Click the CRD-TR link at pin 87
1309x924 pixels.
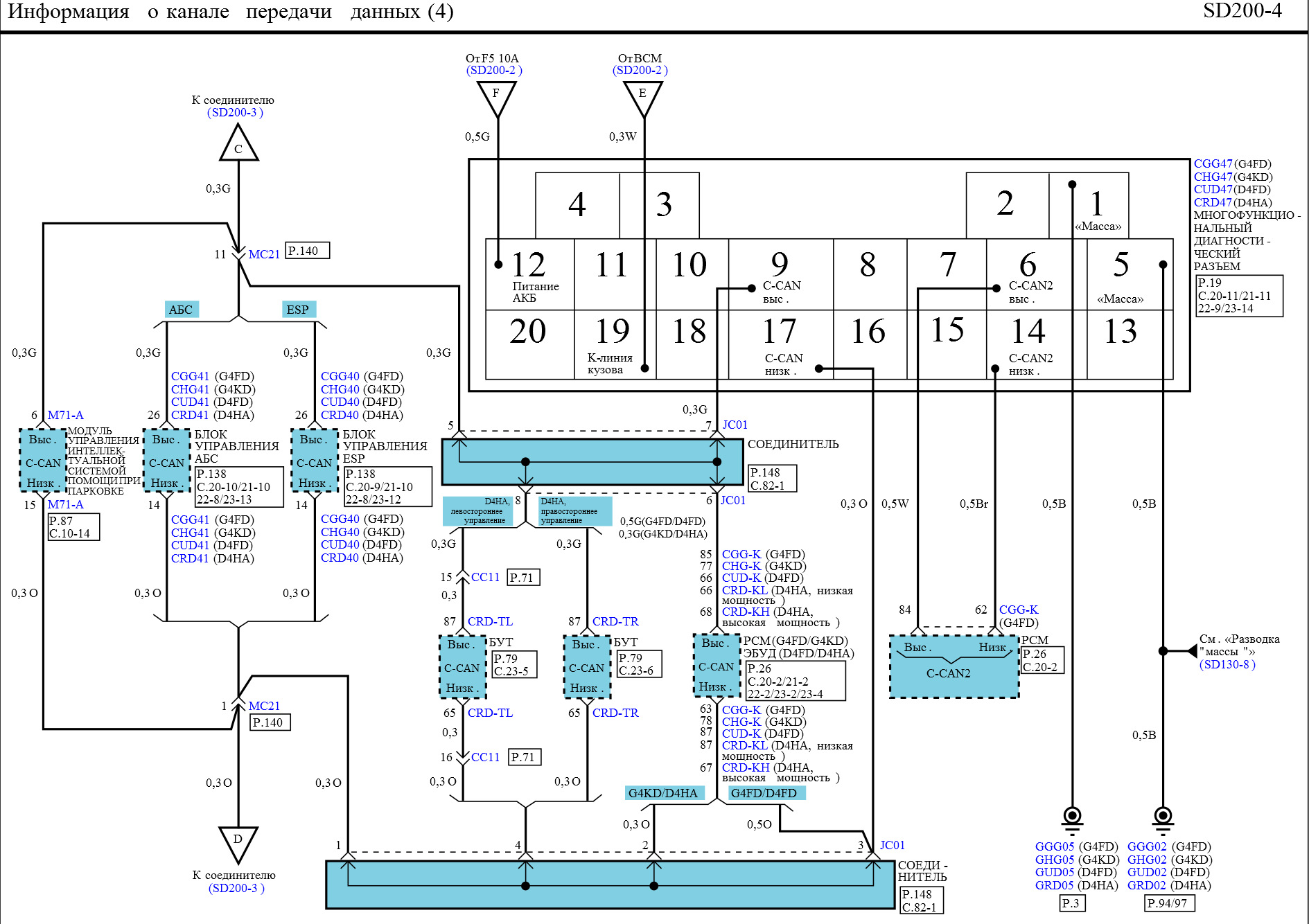(x=615, y=621)
